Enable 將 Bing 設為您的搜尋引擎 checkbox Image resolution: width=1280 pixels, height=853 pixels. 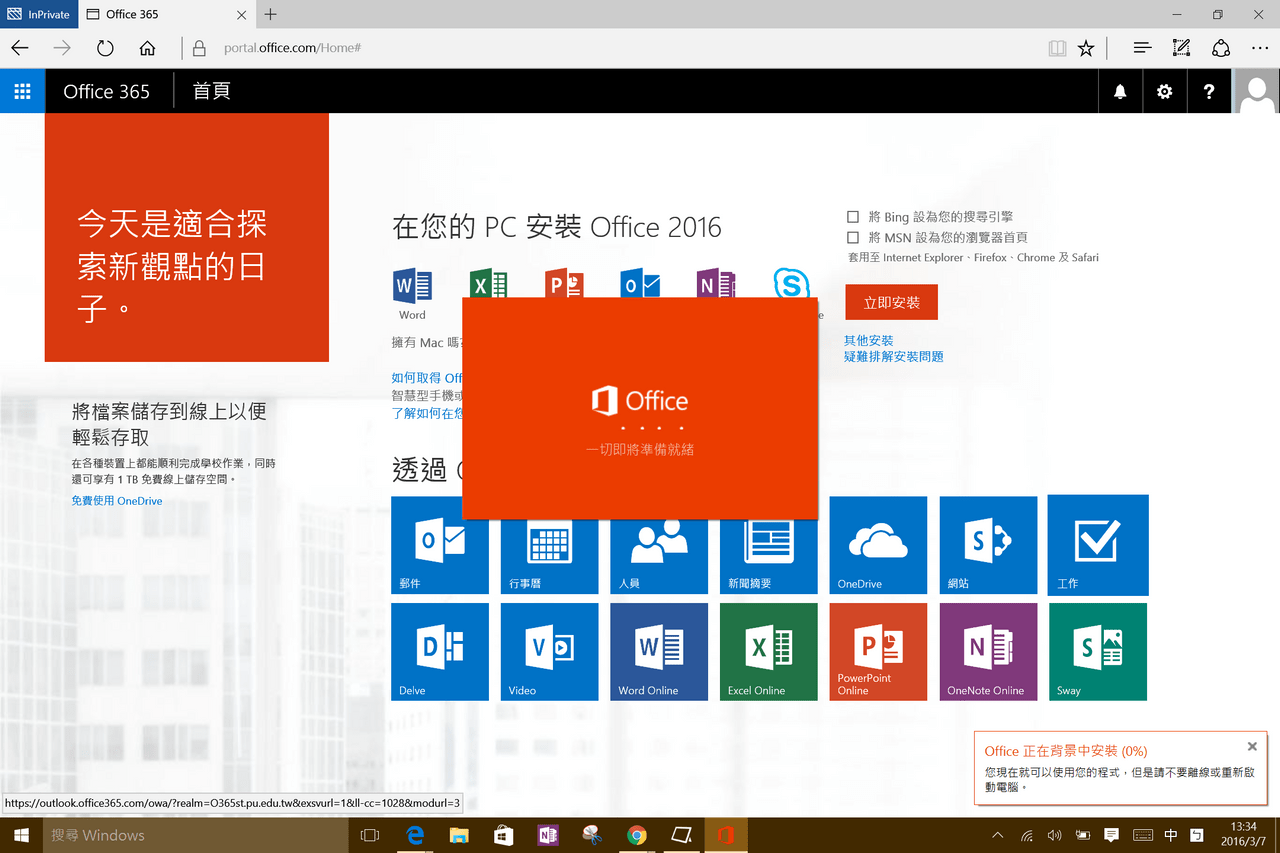tap(853, 216)
